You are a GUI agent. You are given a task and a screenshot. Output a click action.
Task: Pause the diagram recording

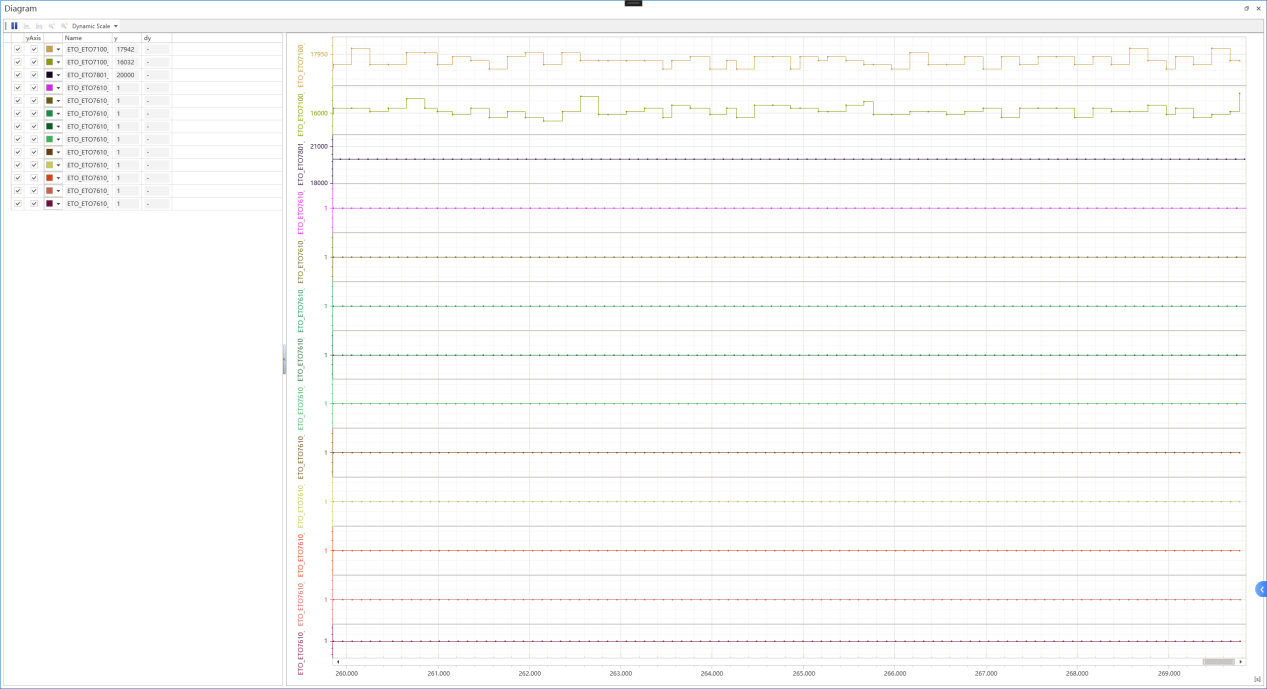14,26
